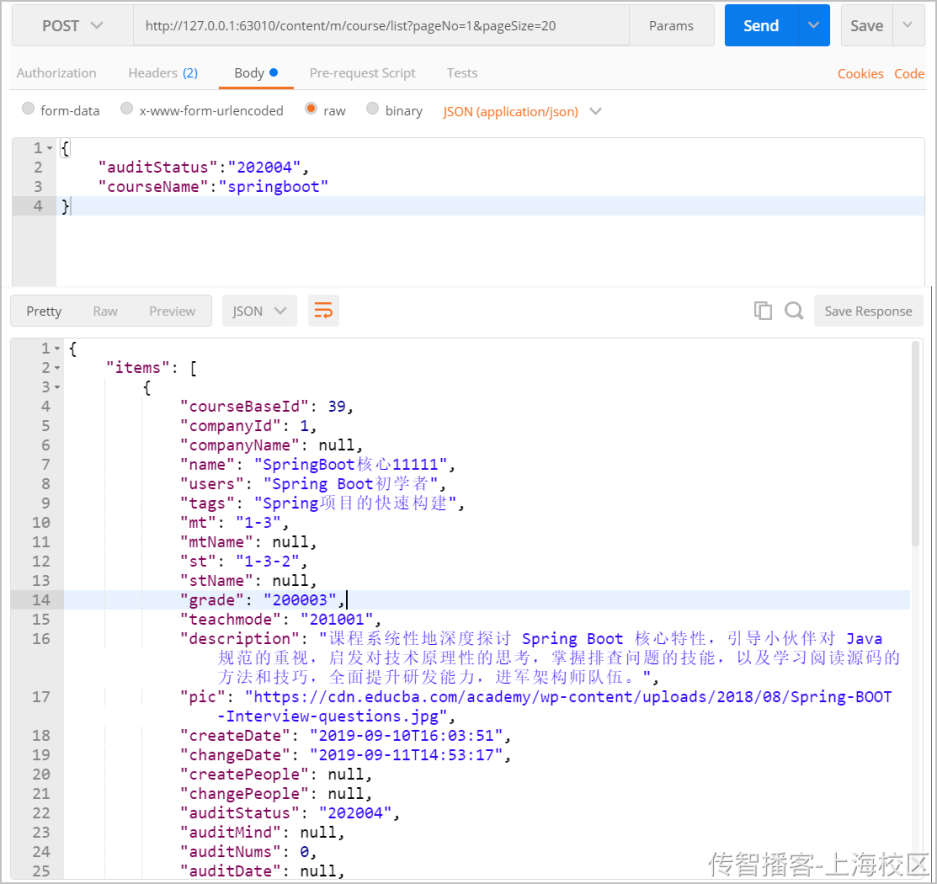Click the response pane vertical scrollbar
This screenshot has height=884, width=937.
pyautogui.click(x=915, y=443)
